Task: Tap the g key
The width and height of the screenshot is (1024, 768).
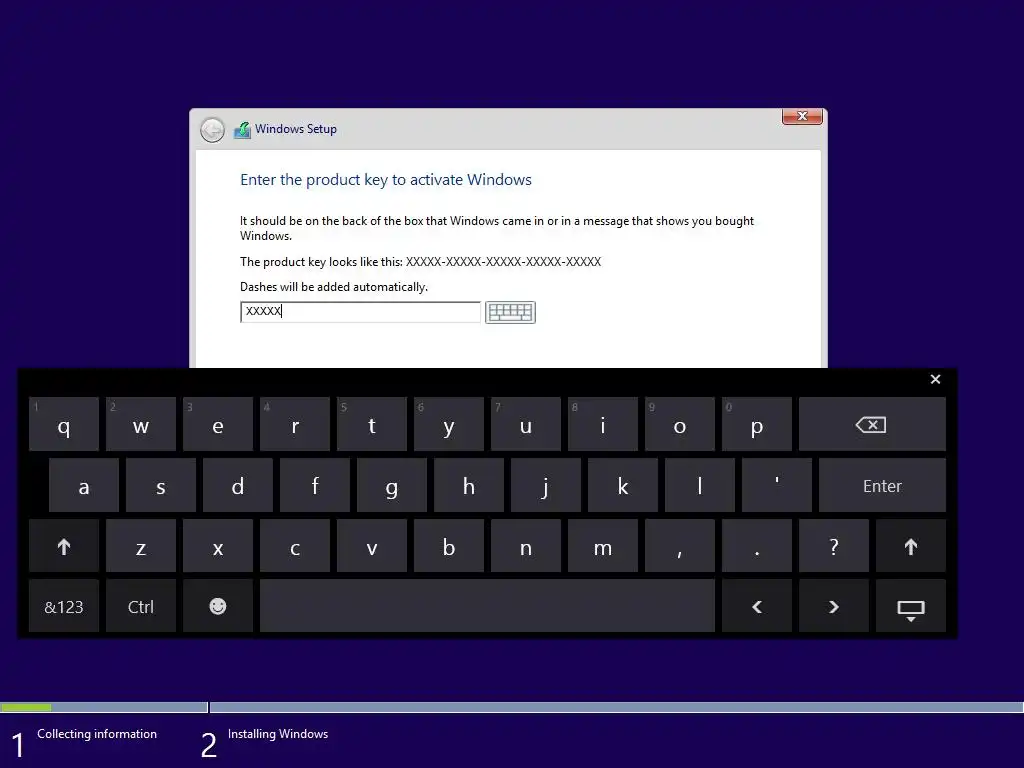Action: [392, 485]
